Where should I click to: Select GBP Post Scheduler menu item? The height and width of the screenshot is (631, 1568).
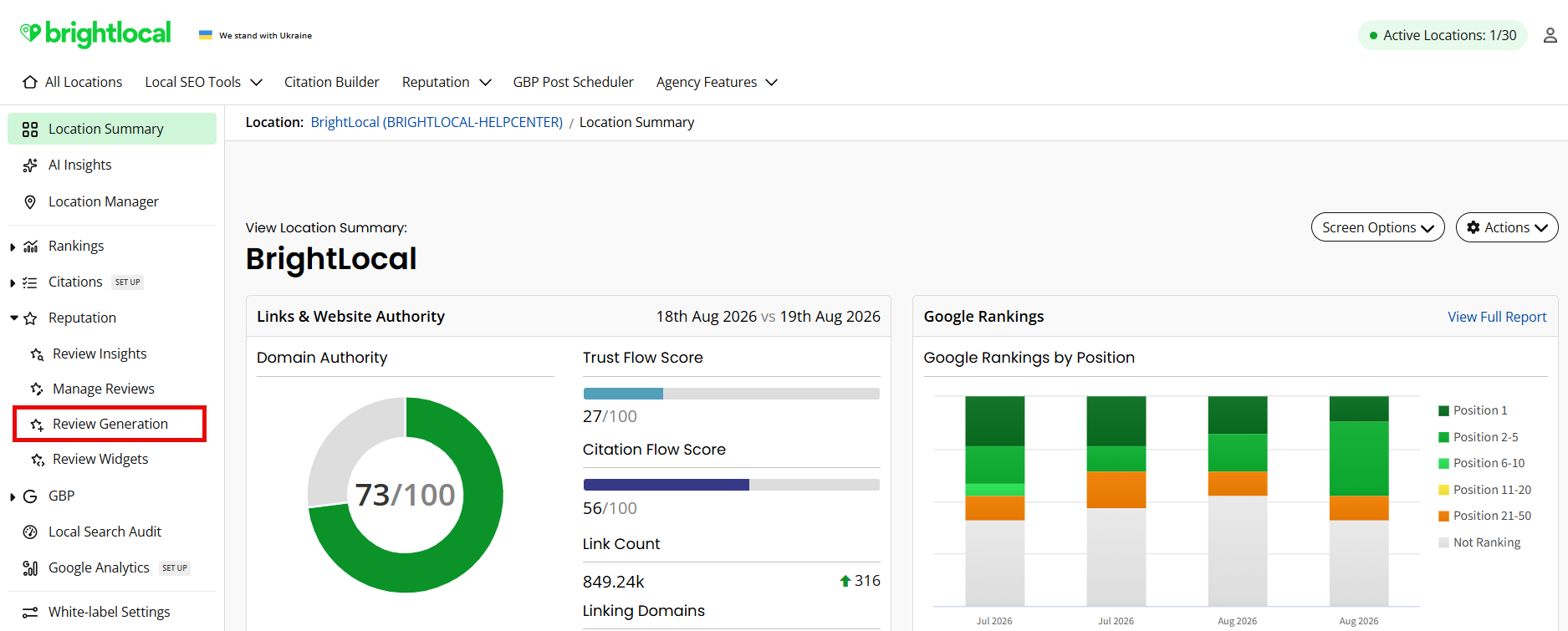(574, 82)
